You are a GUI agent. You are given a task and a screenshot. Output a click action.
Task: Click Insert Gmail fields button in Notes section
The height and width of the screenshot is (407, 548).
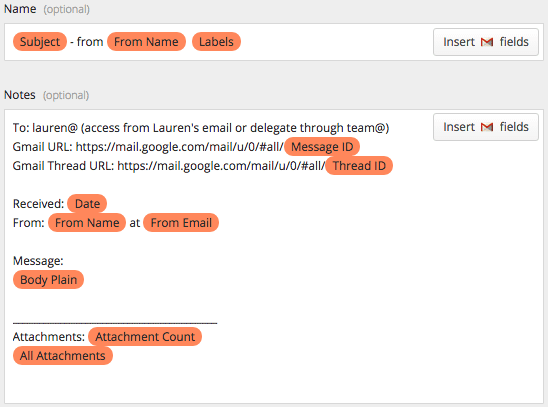tap(485, 127)
